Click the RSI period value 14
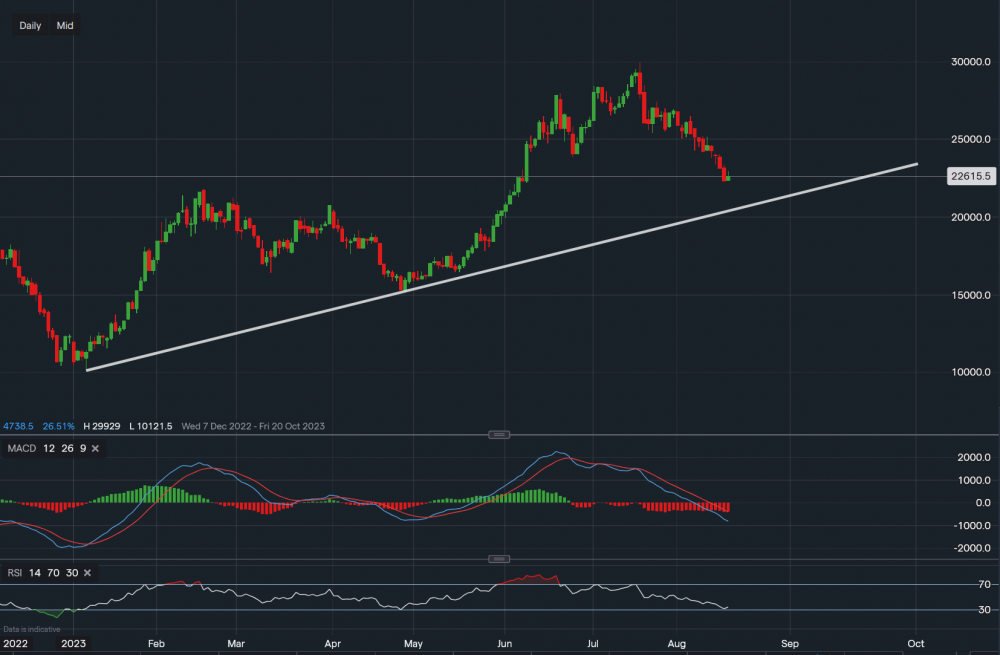Image resolution: width=1000 pixels, height=655 pixels. (36, 573)
